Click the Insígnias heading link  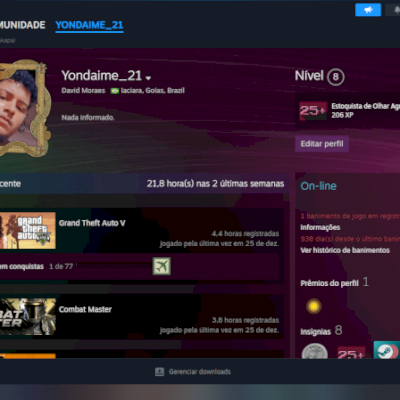pos(315,332)
